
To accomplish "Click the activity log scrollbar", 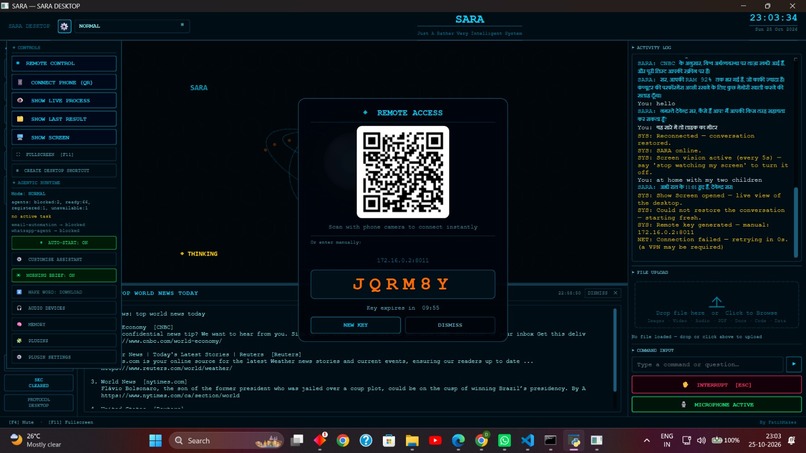I will pyautogui.click(x=796, y=221).
